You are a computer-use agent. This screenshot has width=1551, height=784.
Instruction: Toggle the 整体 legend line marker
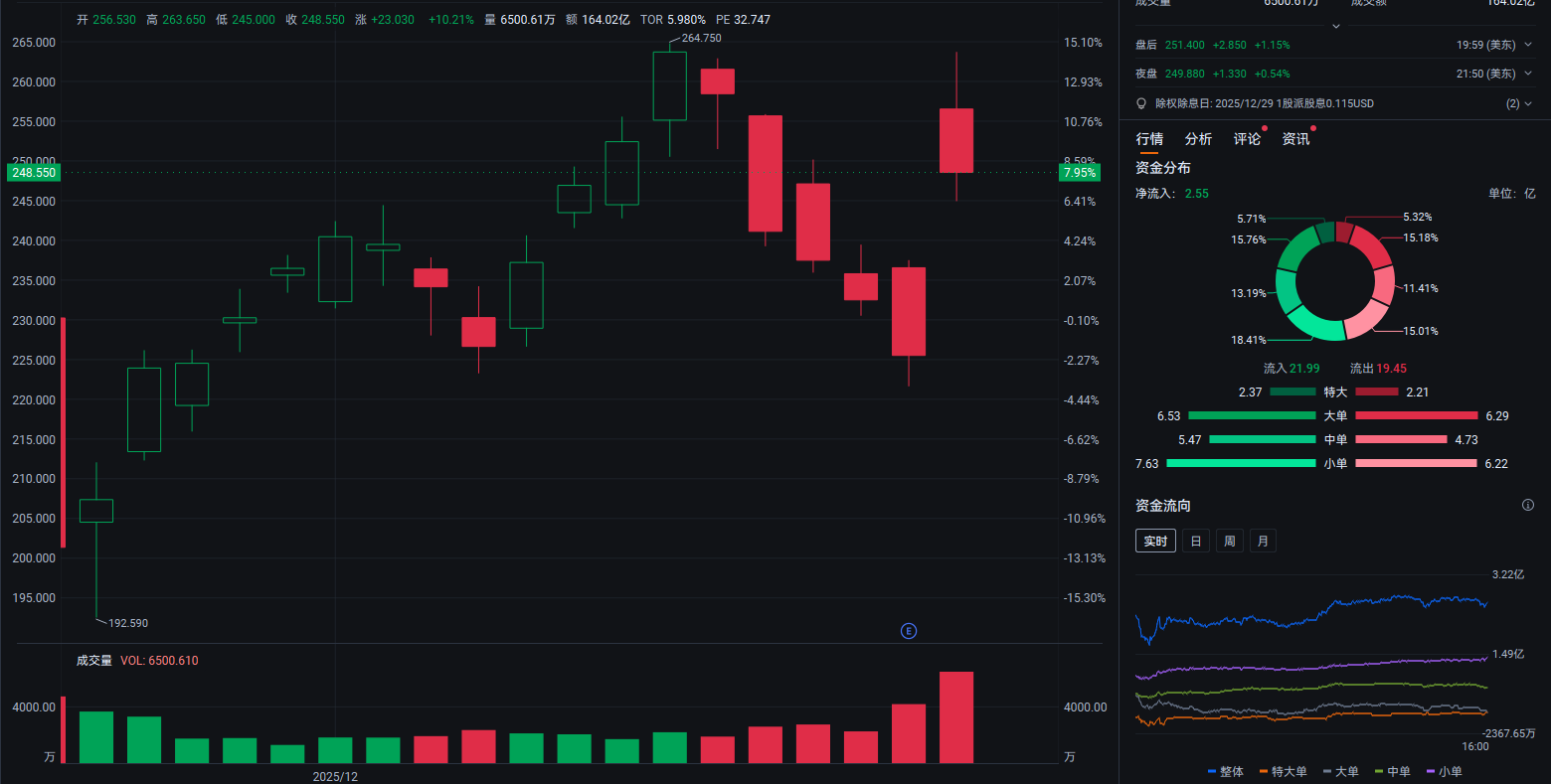[x=1212, y=771]
